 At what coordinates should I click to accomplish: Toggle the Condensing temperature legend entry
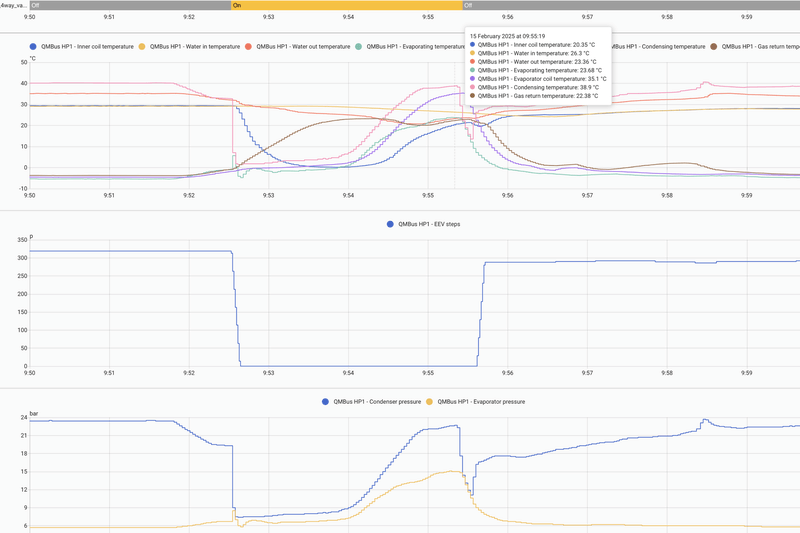[x=658, y=46]
